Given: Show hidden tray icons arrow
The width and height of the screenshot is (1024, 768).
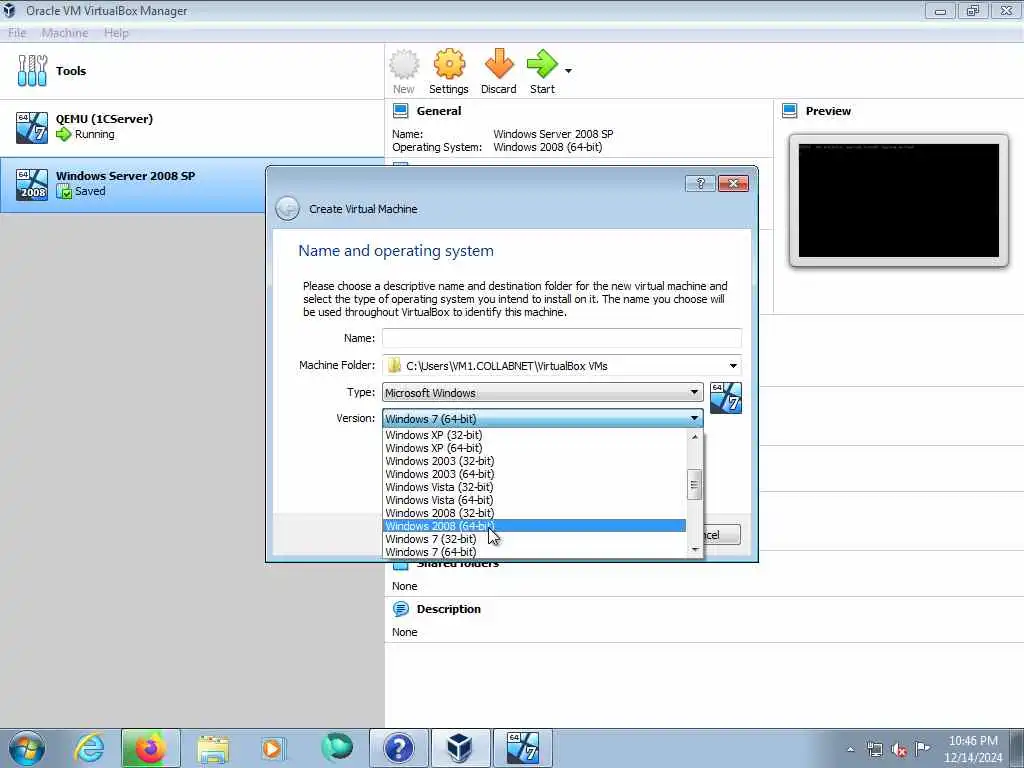Looking at the screenshot, I should pyautogui.click(x=850, y=750).
